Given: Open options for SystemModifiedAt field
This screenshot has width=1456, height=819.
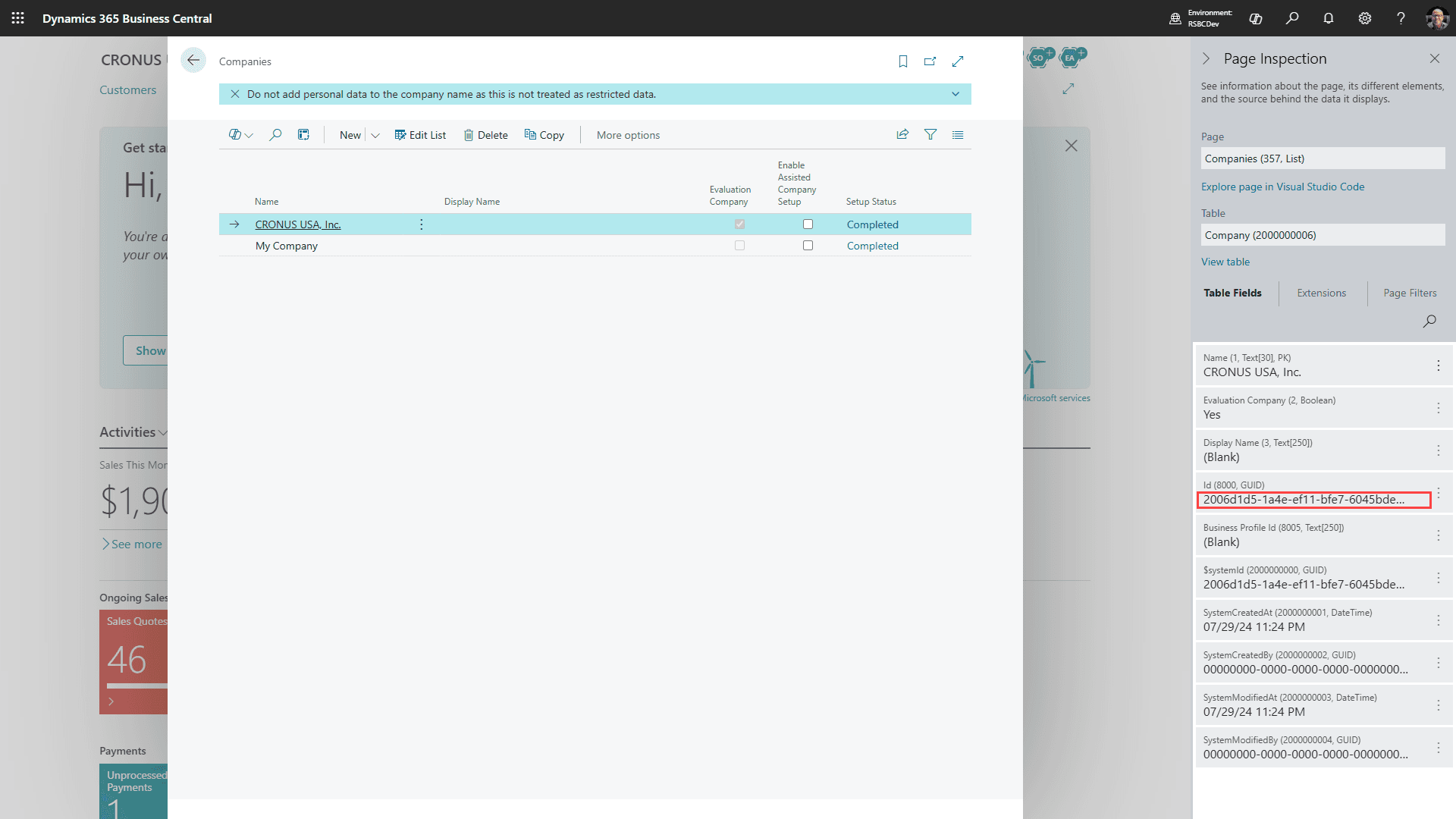Looking at the screenshot, I should pyautogui.click(x=1438, y=705).
